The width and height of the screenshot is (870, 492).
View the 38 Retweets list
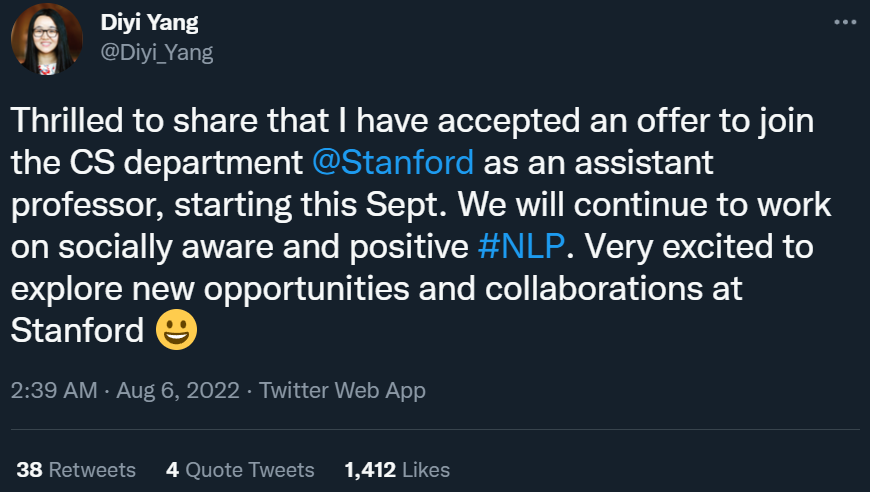click(76, 469)
